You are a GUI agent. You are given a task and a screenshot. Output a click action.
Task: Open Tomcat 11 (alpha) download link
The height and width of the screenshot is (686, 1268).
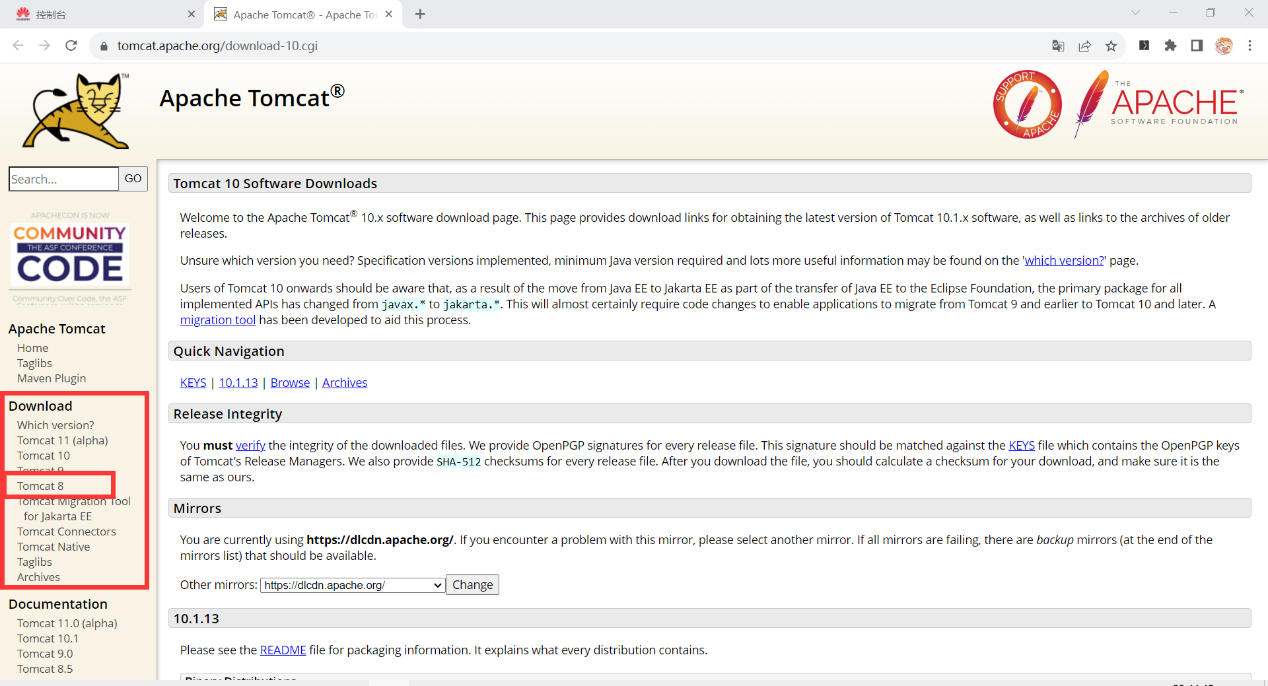pyautogui.click(x=63, y=440)
